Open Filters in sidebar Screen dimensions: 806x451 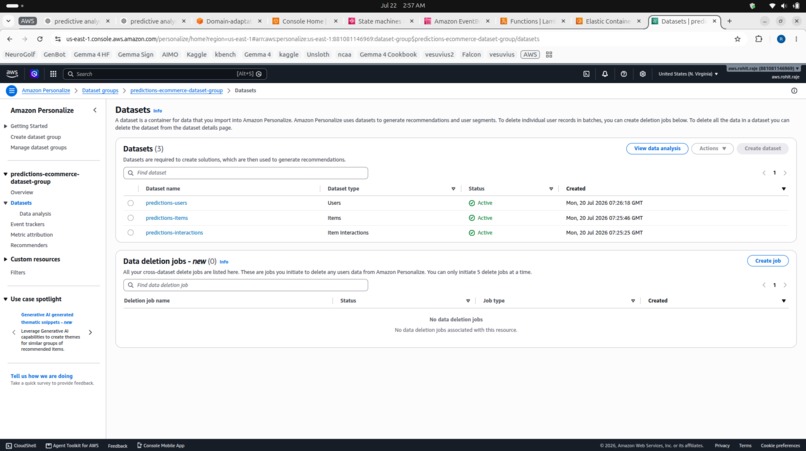pyautogui.click(x=17, y=273)
